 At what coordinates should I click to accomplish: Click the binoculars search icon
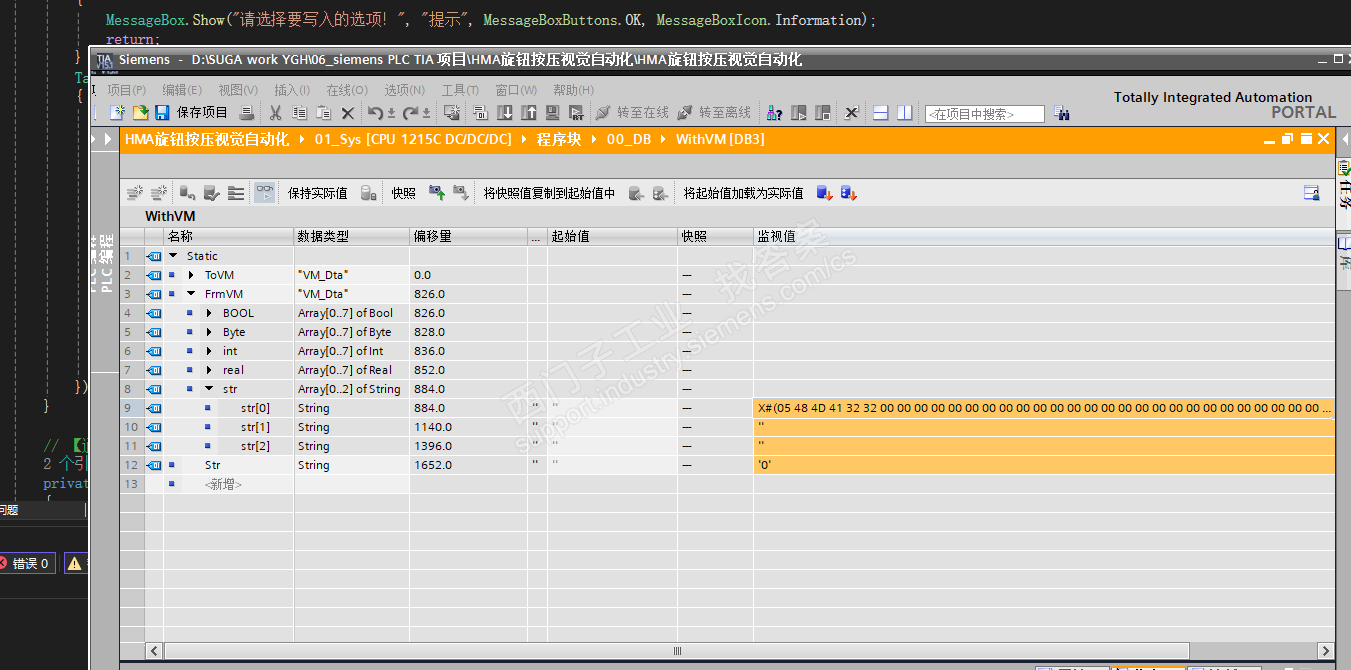1062,113
